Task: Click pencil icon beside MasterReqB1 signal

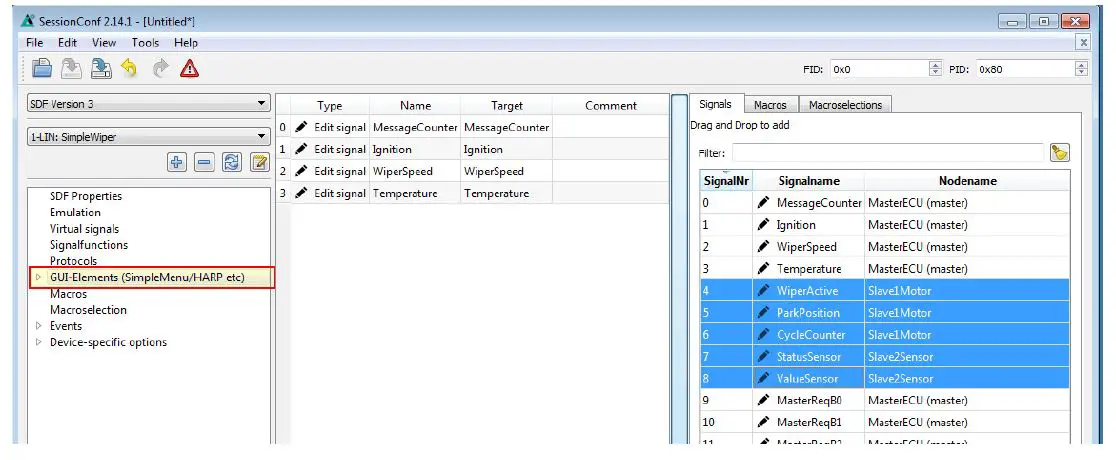Action: tap(764, 422)
